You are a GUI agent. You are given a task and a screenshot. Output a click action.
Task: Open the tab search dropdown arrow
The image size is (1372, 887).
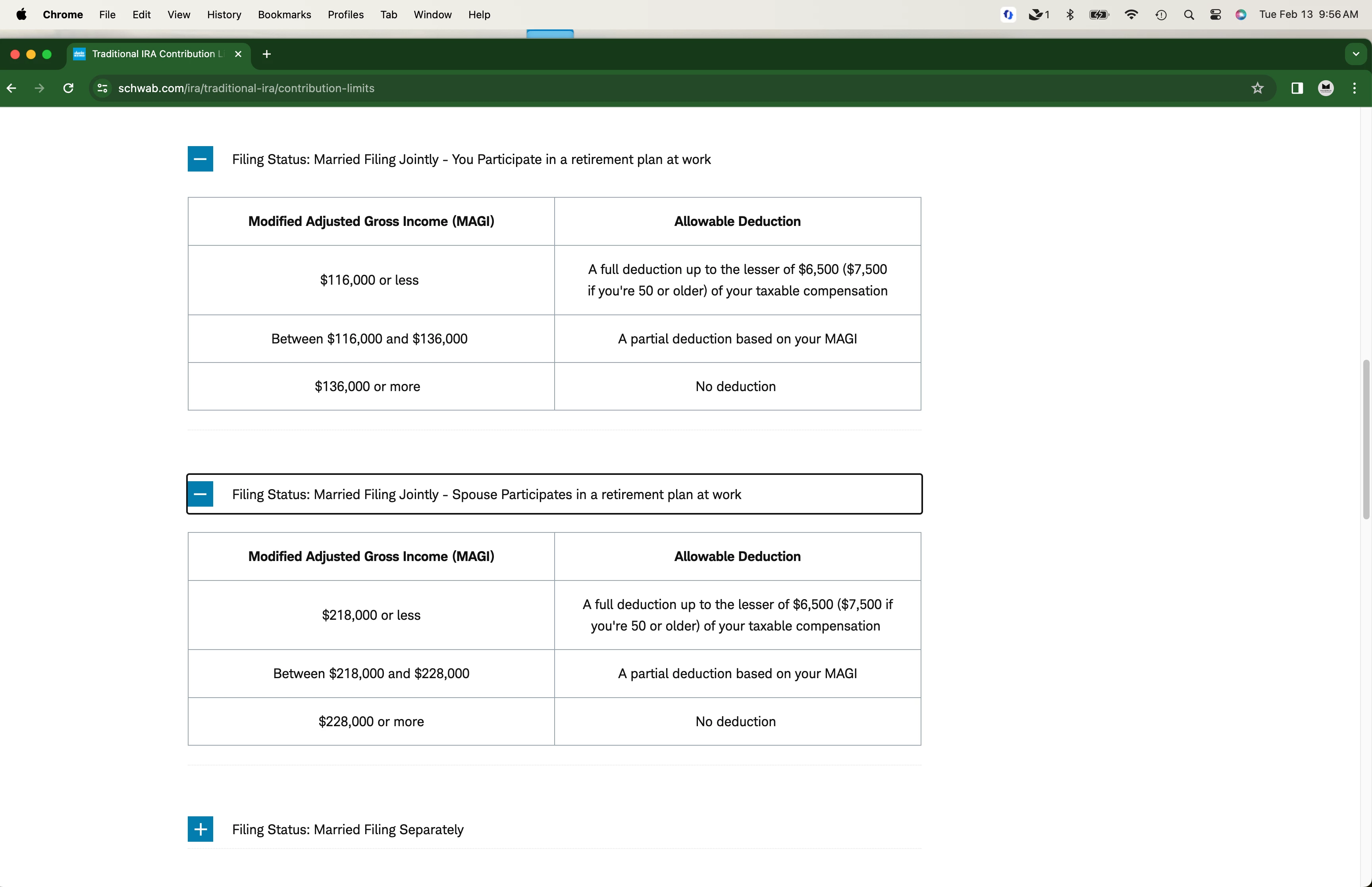point(1356,54)
